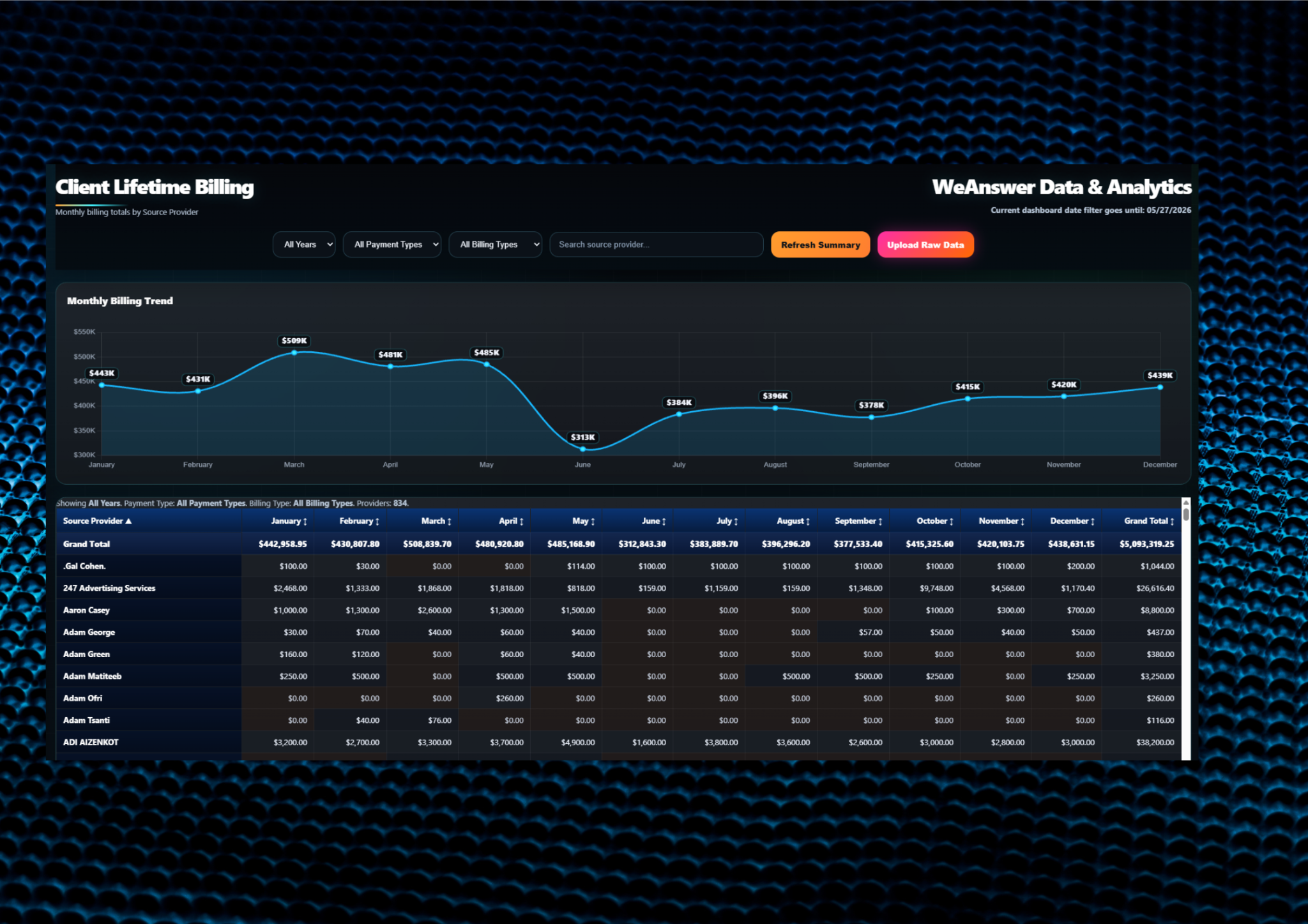
Task: Click the 'Grand Total' row label
Action: click(86, 544)
